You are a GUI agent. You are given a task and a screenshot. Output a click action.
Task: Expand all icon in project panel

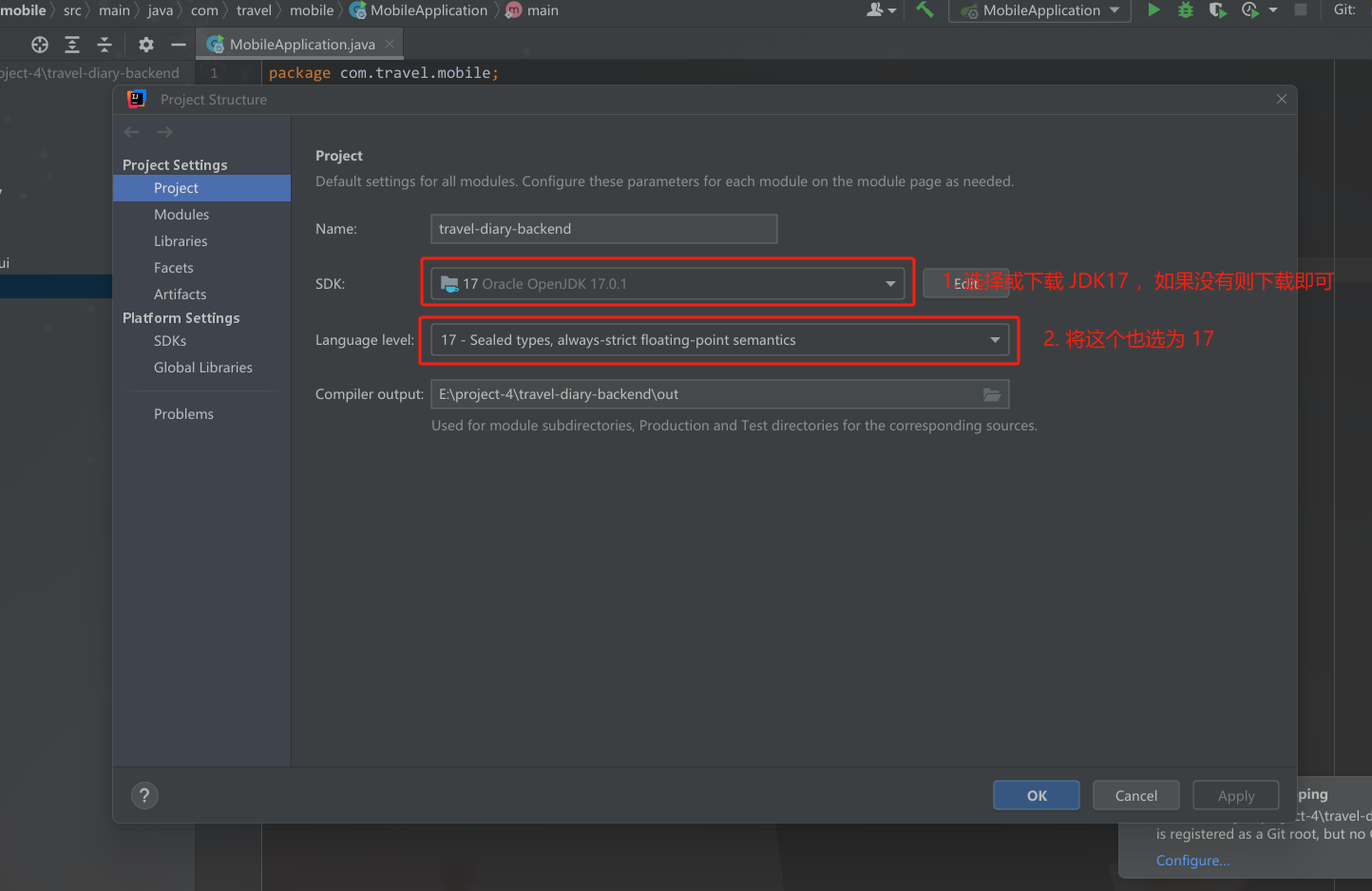(72, 45)
